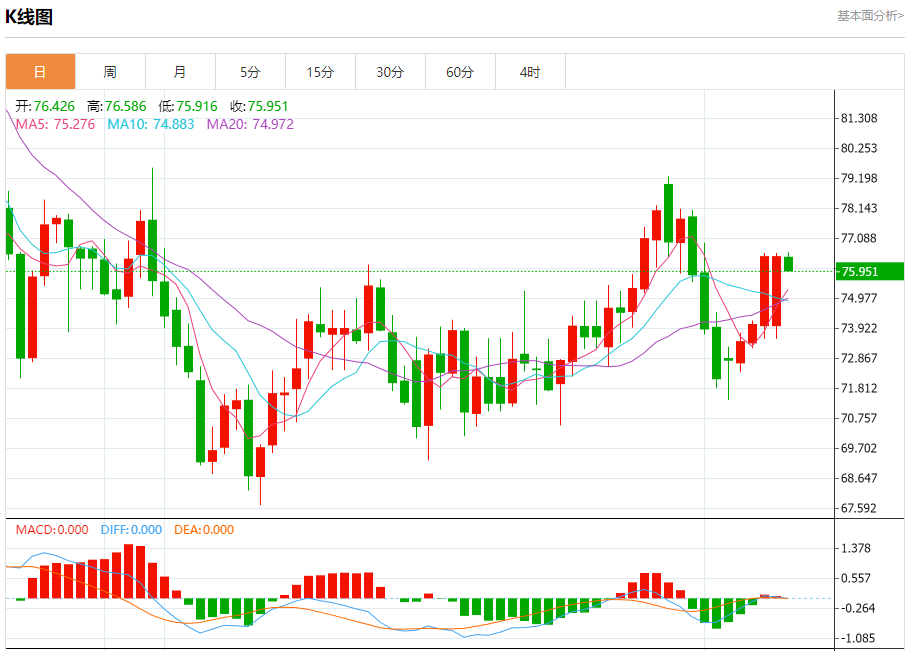Click the 高:76.586 high price value
Viewport: 911px width, 651px height.
[117, 106]
